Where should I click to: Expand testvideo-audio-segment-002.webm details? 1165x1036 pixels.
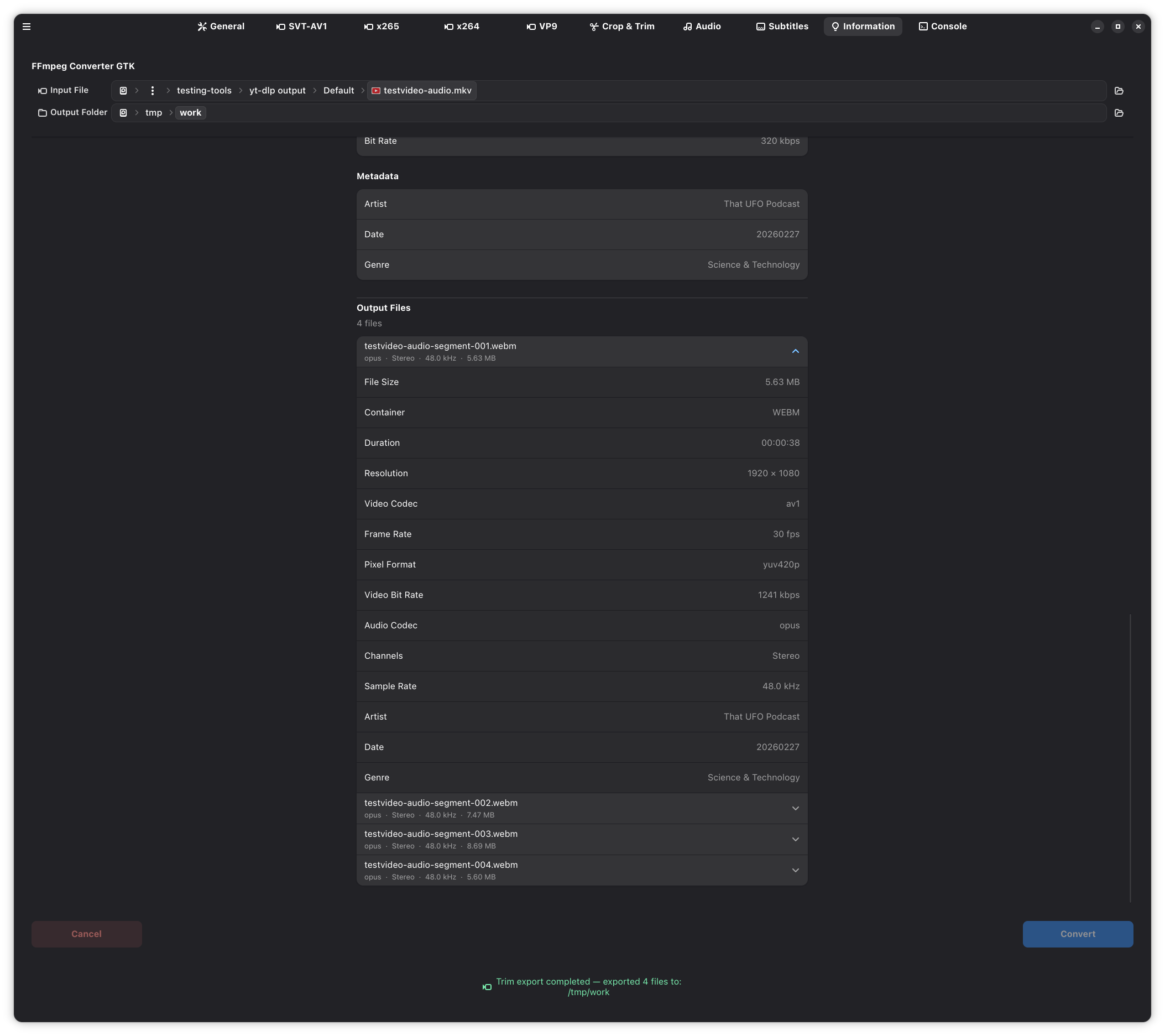coord(795,809)
